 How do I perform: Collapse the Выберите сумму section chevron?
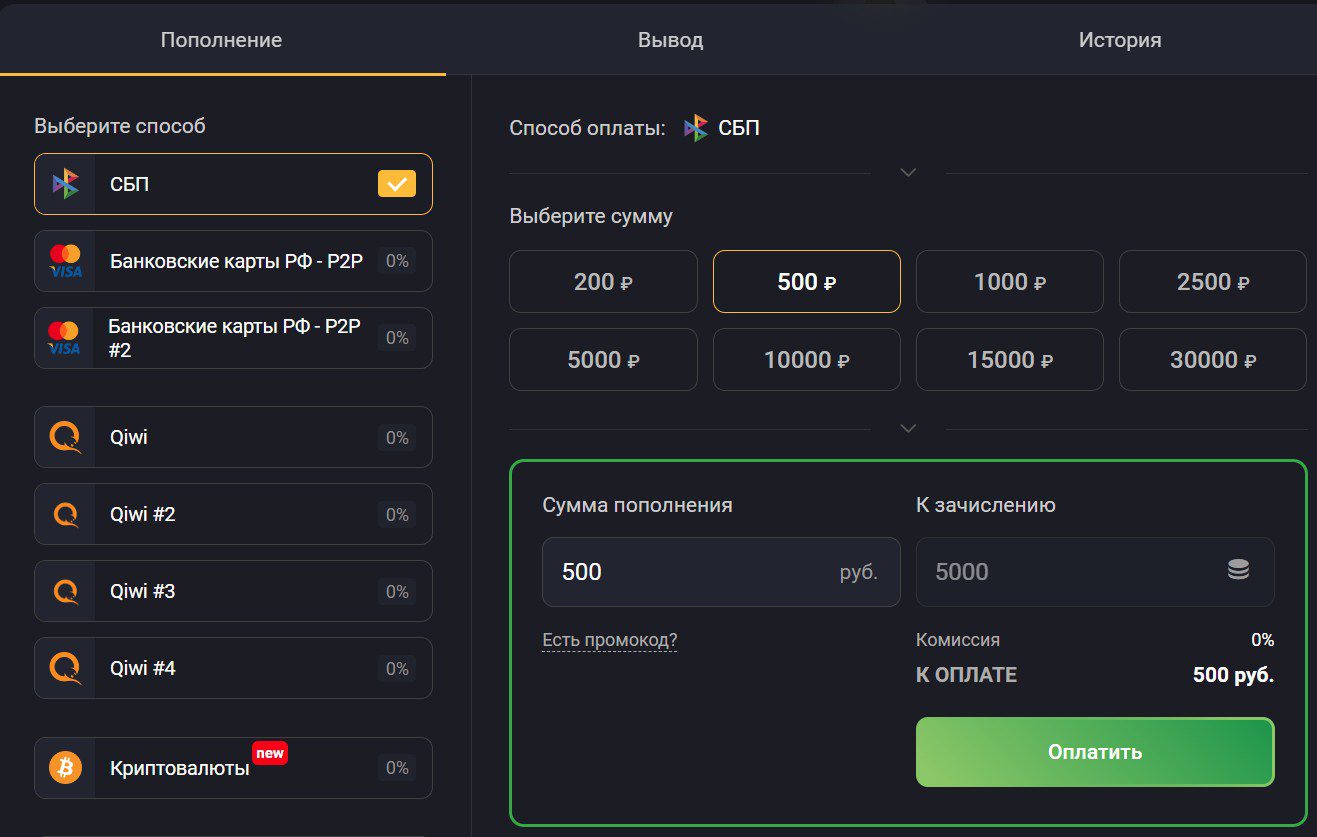click(x=908, y=428)
